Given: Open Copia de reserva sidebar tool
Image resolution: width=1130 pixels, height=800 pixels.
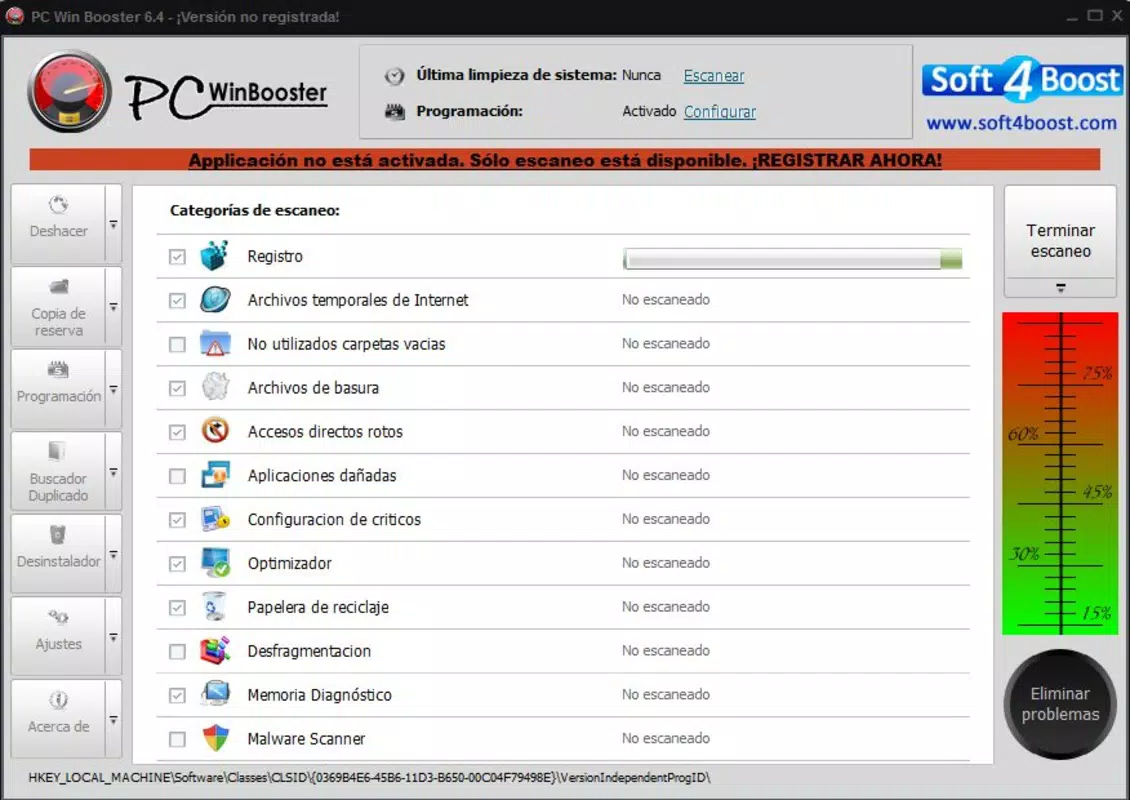Looking at the screenshot, I should pos(58,306).
